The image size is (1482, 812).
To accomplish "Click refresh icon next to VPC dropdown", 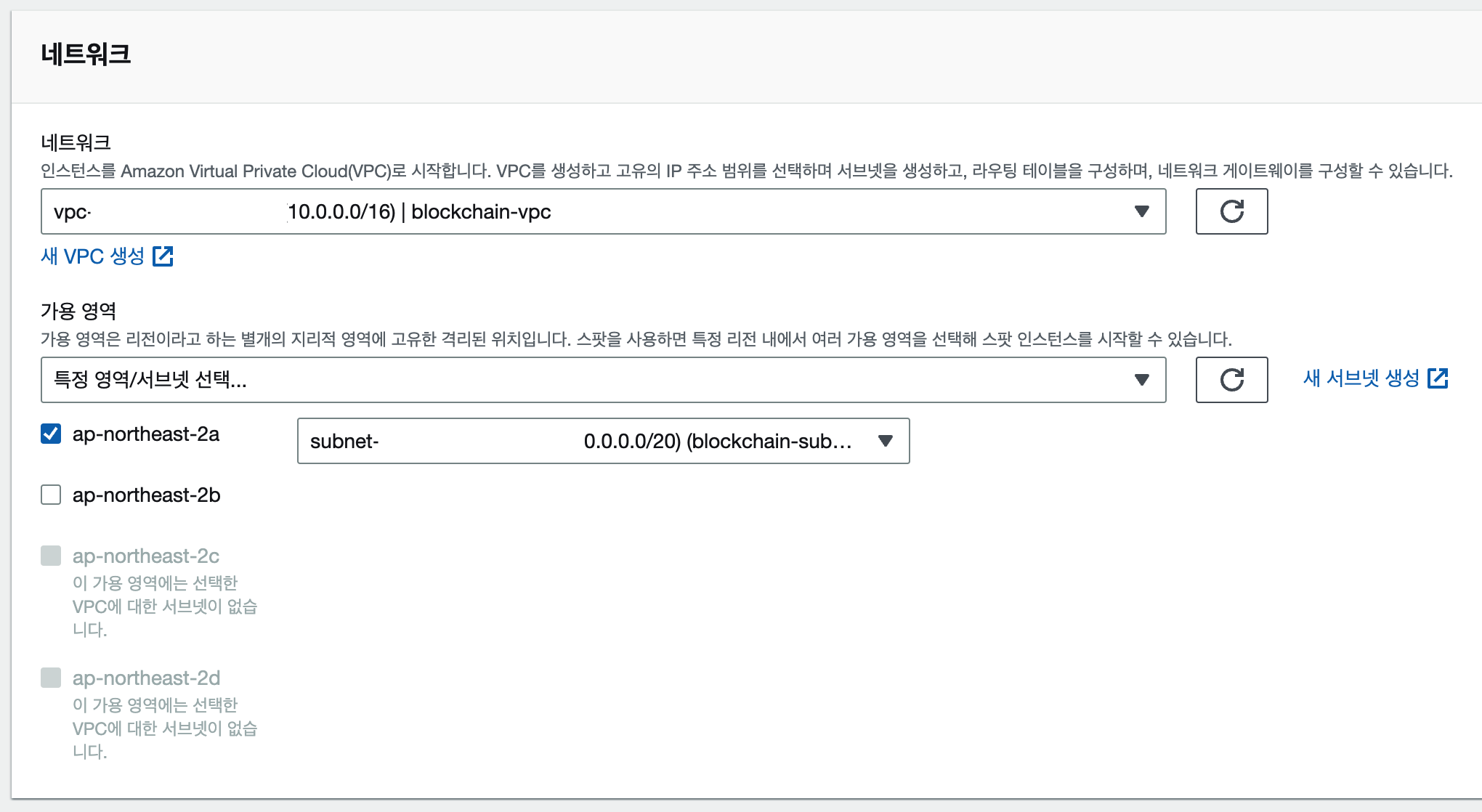I will (x=1231, y=211).
